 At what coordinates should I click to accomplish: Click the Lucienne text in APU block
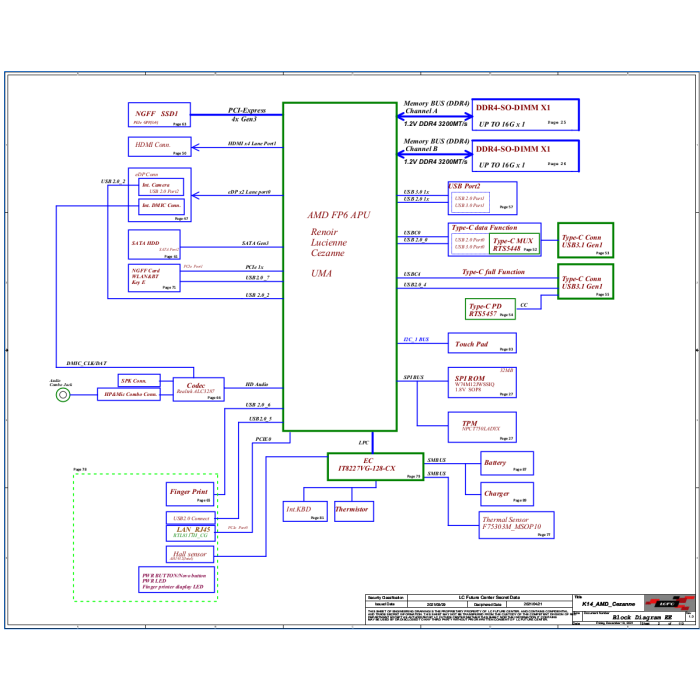coord(329,243)
